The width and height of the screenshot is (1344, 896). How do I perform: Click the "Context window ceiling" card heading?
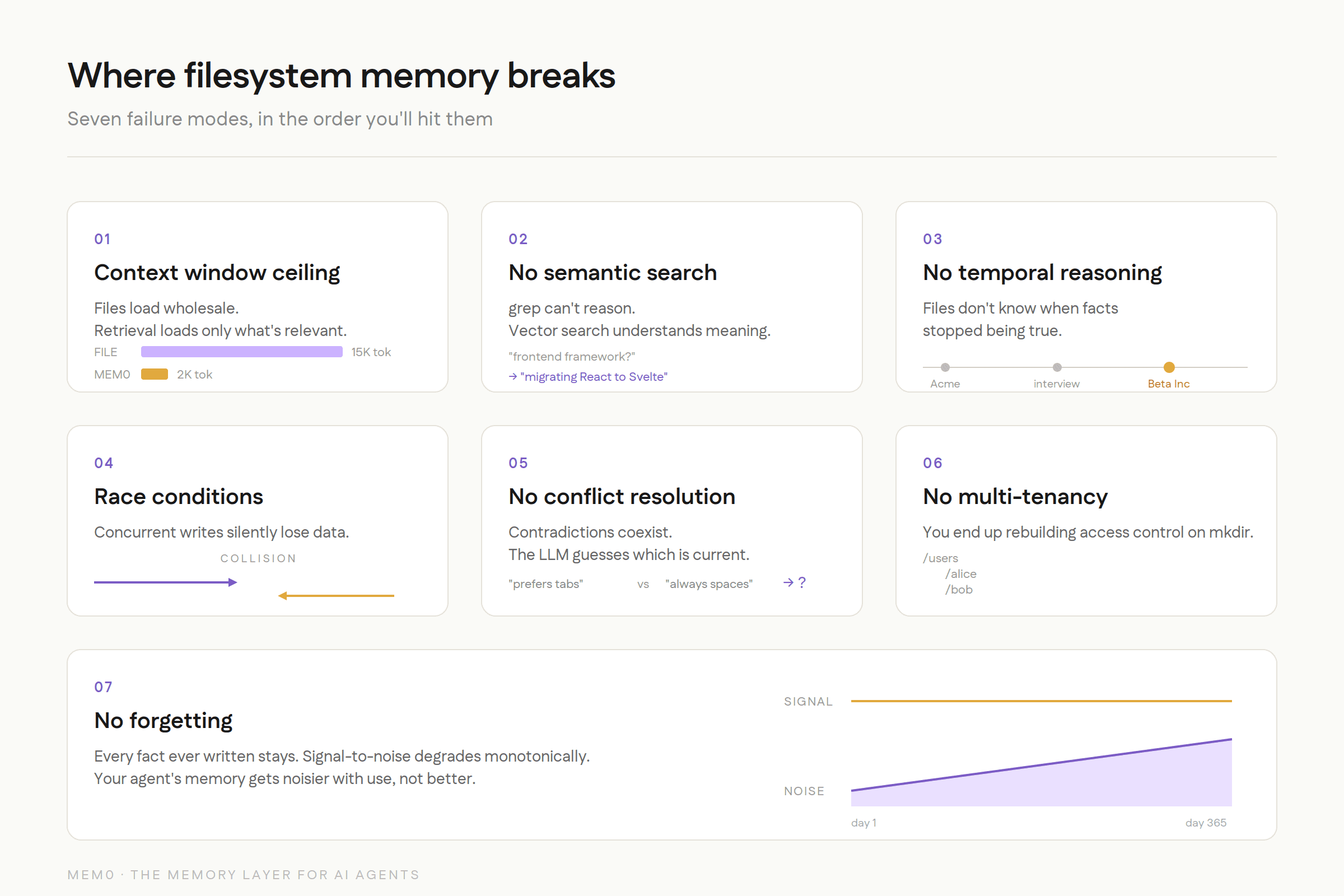tap(217, 273)
